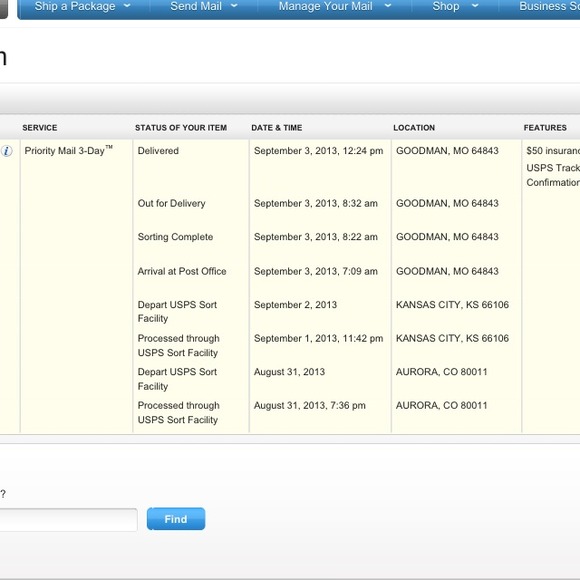Click the September 3, 2013, 8:22 am date

pos(316,237)
